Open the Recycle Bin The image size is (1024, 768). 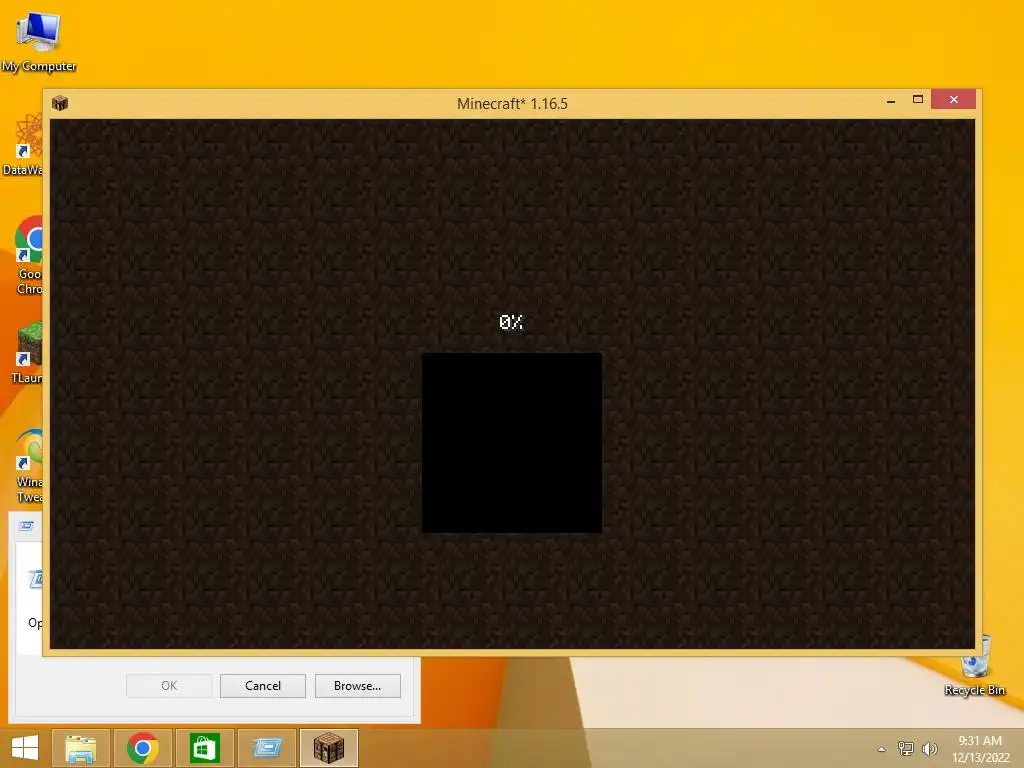pos(974,666)
